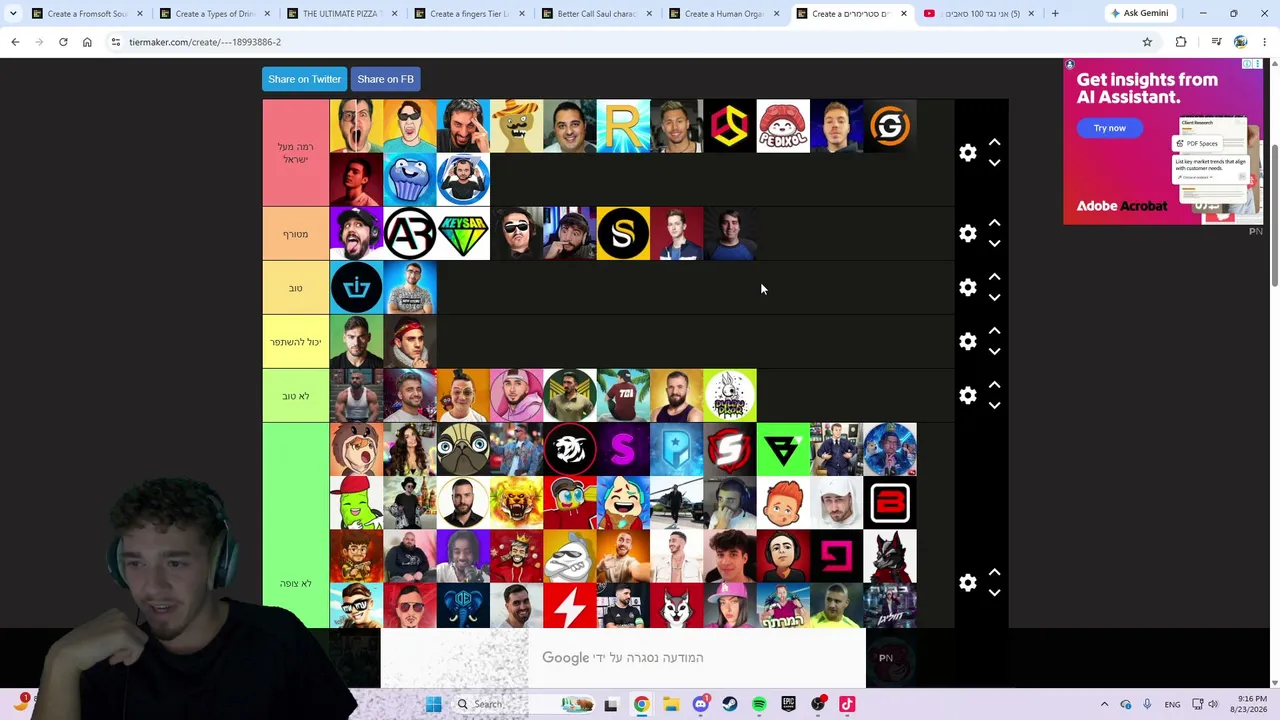The width and height of the screenshot is (1280, 720).
Task: Click the Ask Gemini button
Action: pyautogui.click(x=1139, y=14)
